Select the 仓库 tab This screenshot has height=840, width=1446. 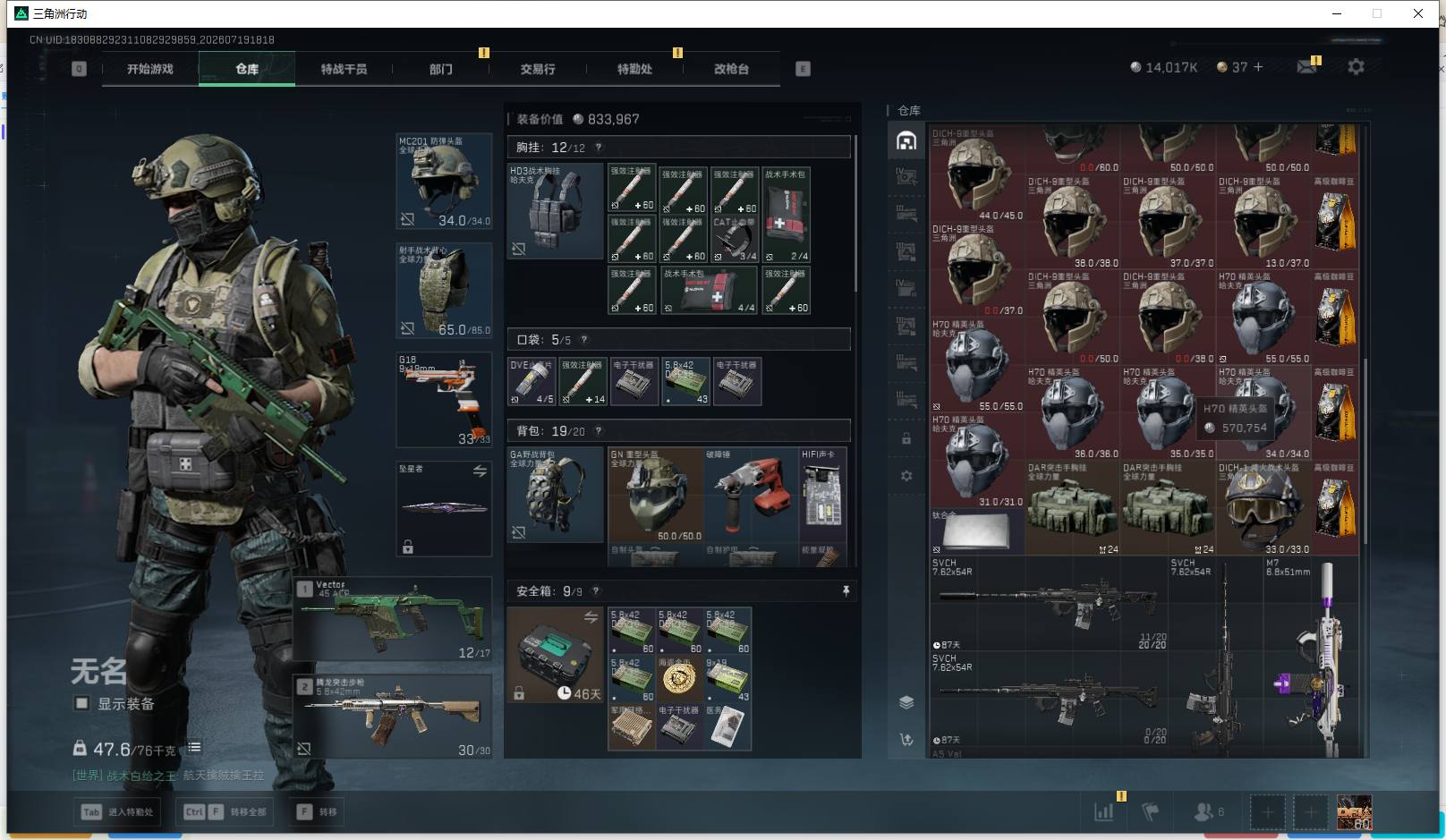pos(247,69)
